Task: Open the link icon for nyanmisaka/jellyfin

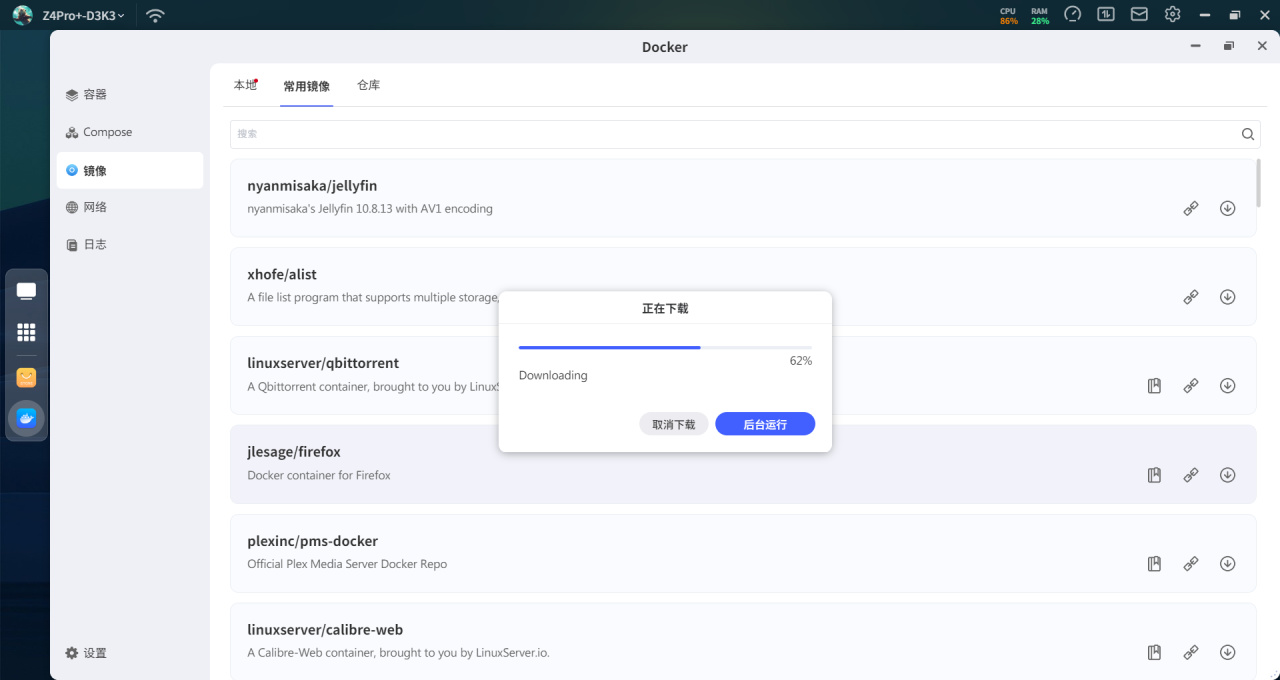Action: [x=1191, y=208]
